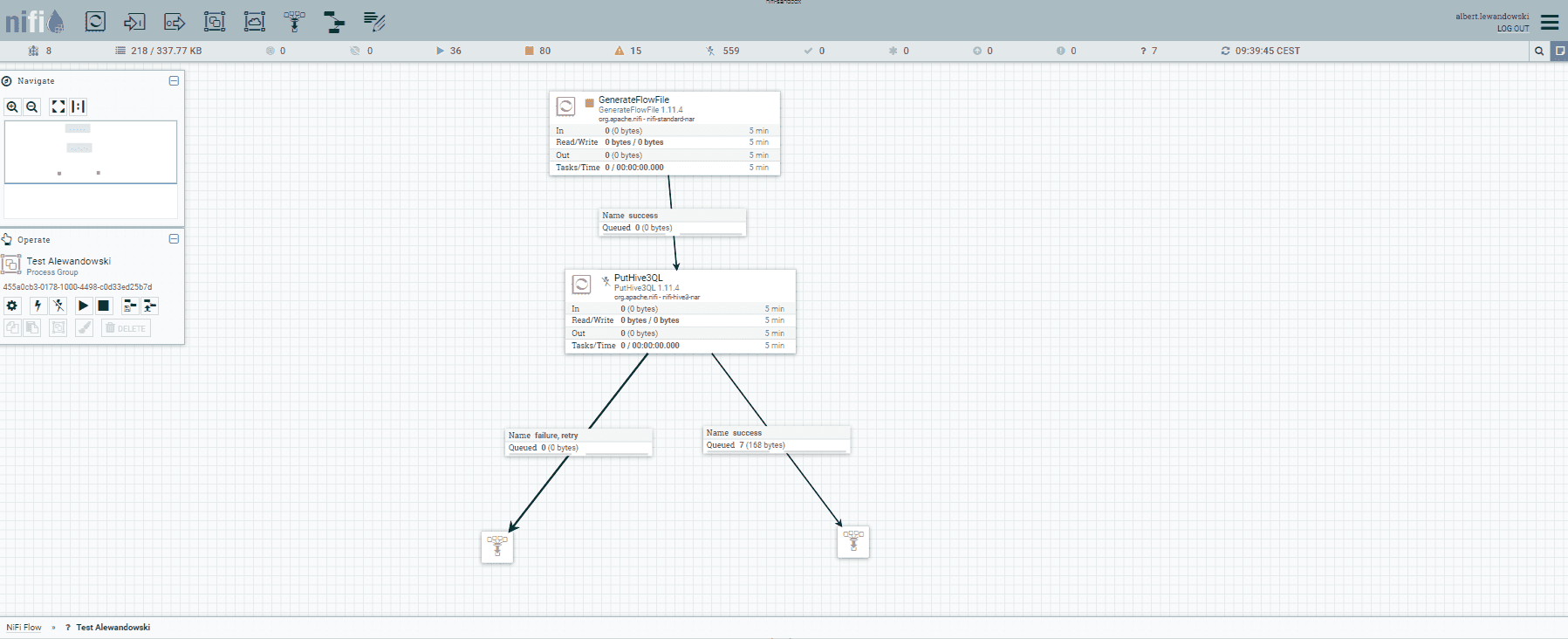Click the queued 218 / 337.77 KB status
1568x639 pixels.
(159, 51)
